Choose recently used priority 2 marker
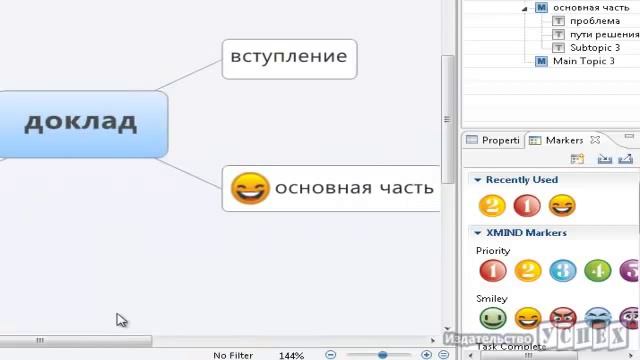Screen dimensions: 640x360 tap(492, 205)
